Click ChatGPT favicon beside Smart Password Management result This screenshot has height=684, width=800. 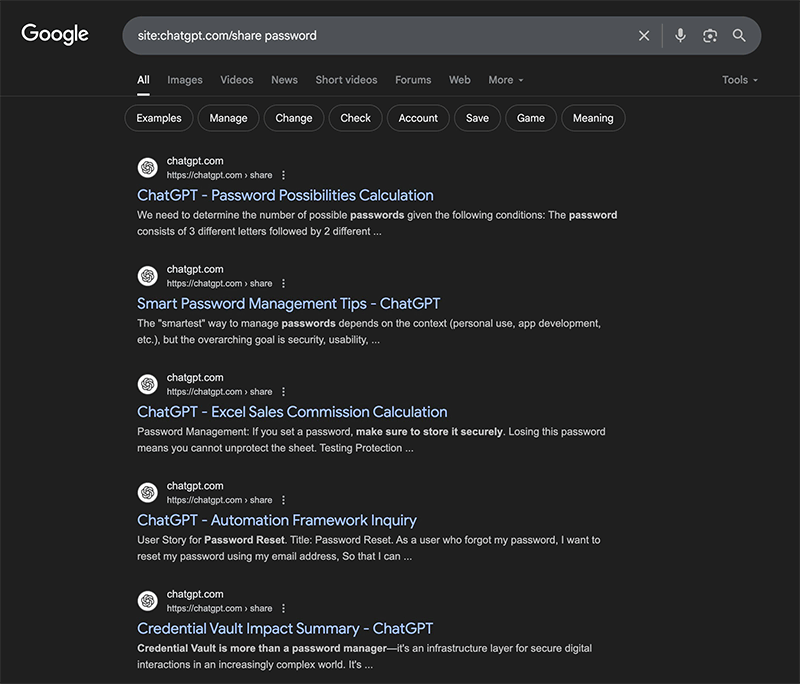pos(148,276)
